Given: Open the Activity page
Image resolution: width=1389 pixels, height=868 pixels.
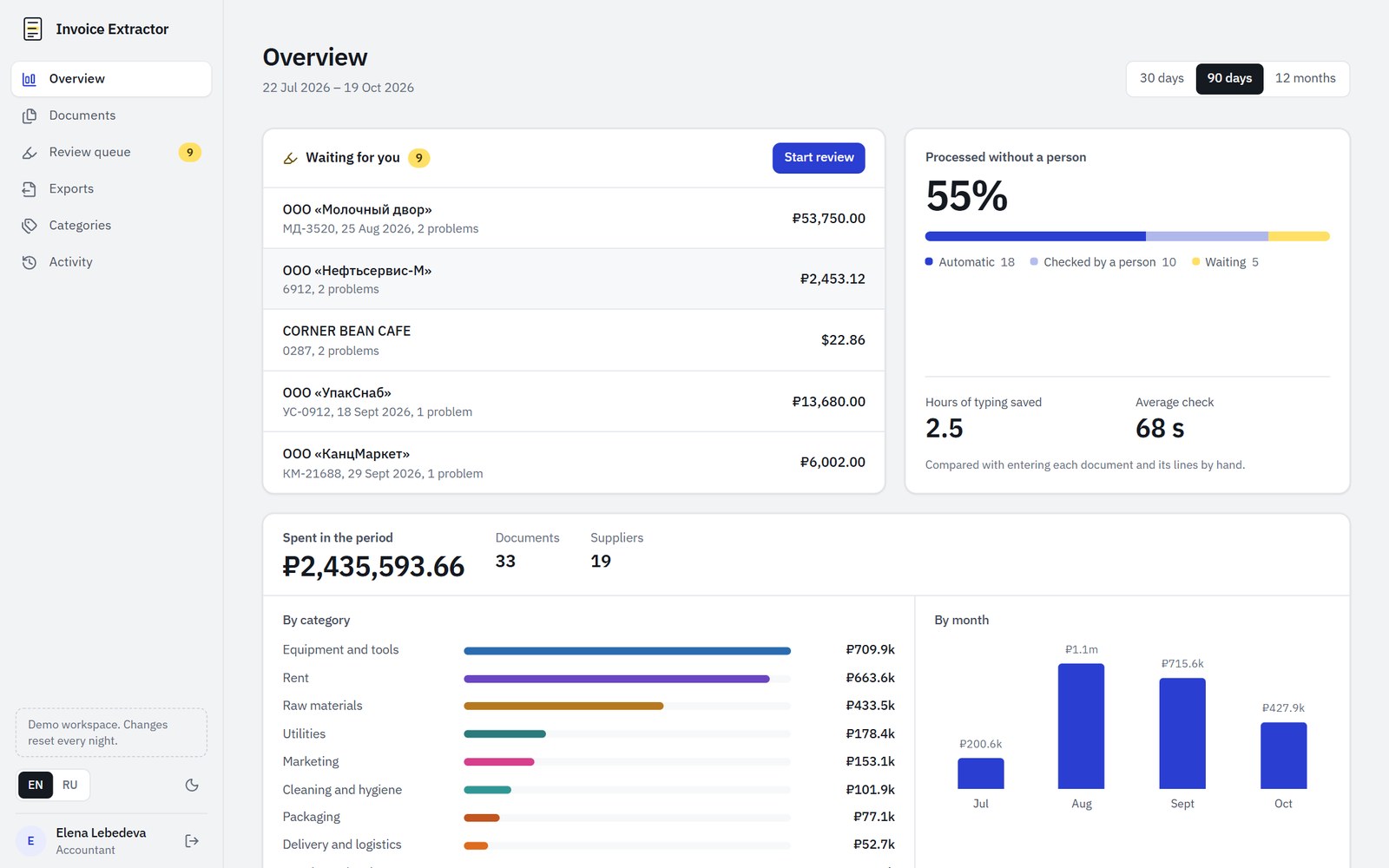Looking at the screenshot, I should (111, 261).
